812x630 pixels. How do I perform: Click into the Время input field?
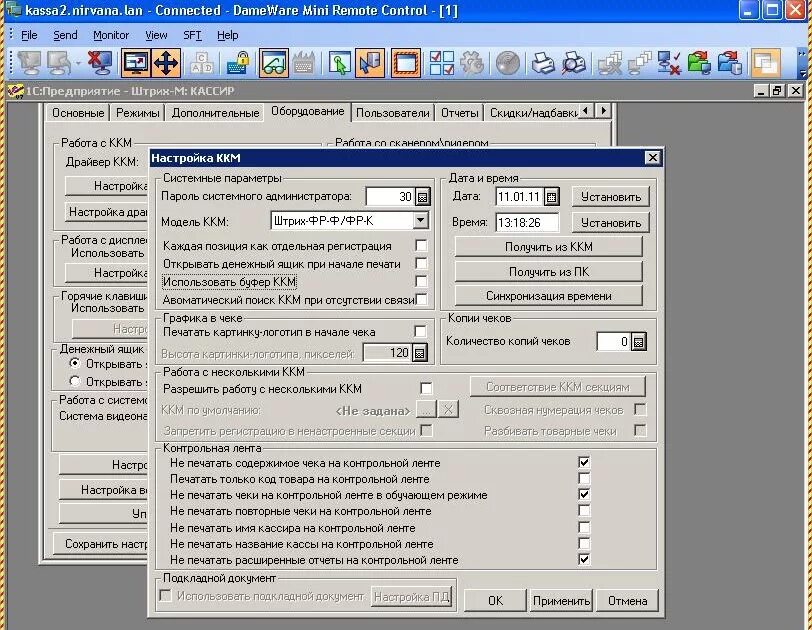527,223
